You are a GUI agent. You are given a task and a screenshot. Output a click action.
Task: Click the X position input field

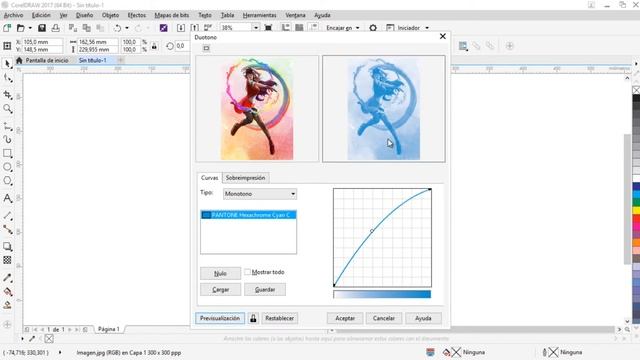pos(42,42)
